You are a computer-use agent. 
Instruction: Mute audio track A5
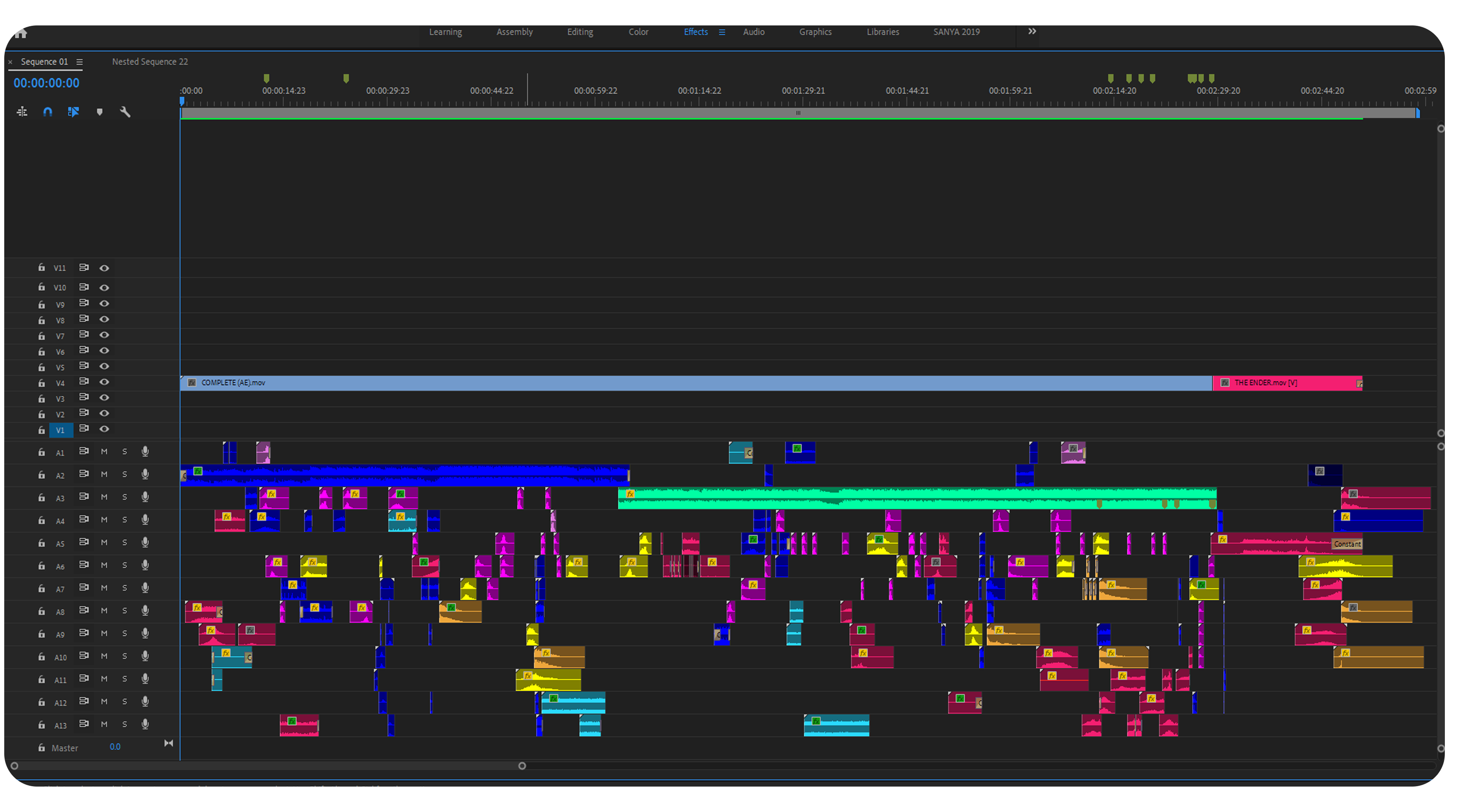(104, 542)
